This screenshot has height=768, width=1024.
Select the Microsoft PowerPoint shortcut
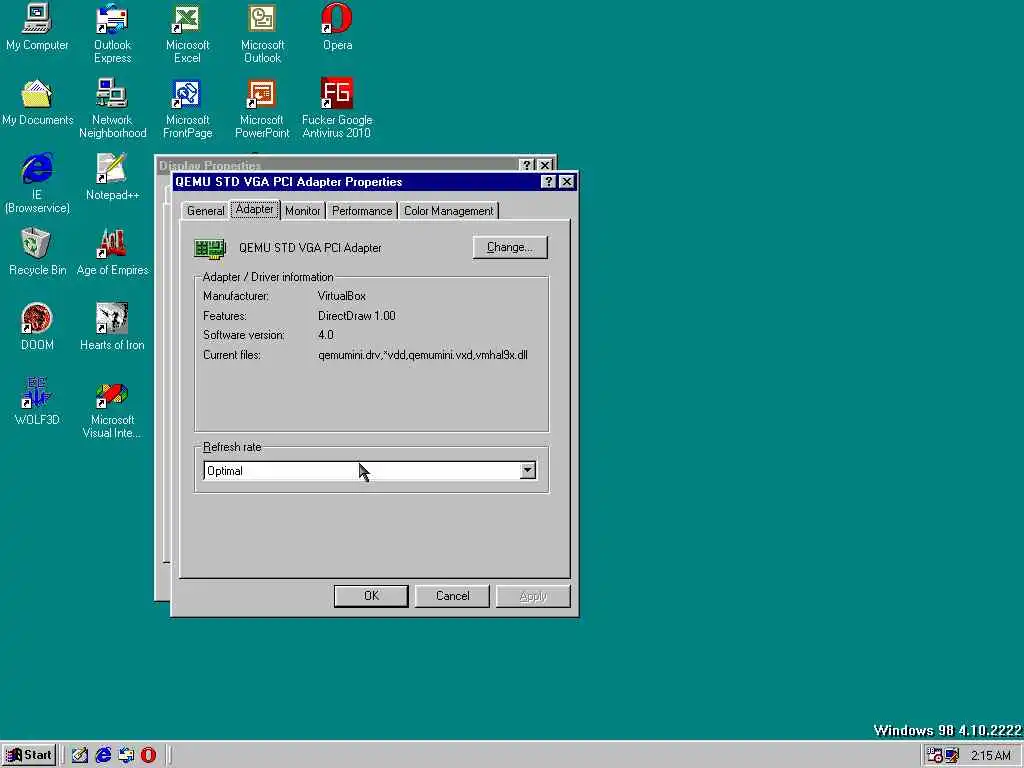tap(262, 108)
